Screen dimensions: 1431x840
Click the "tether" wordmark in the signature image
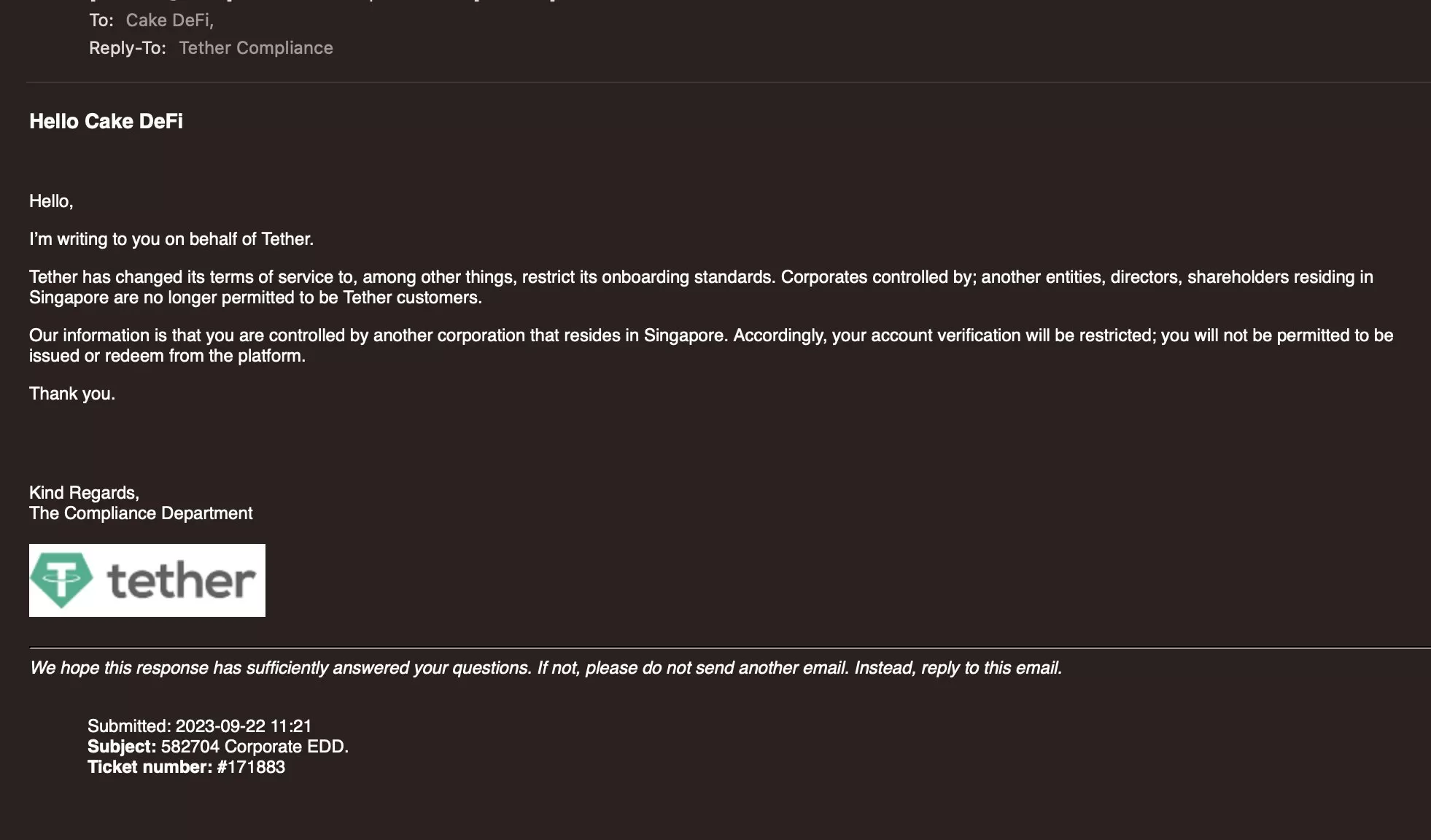(x=181, y=581)
